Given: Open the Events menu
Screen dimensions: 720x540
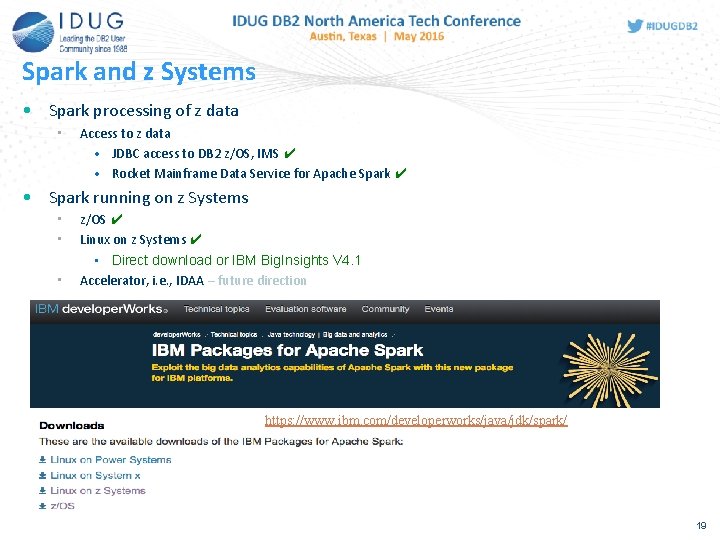Looking at the screenshot, I should (x=439, y=309).
